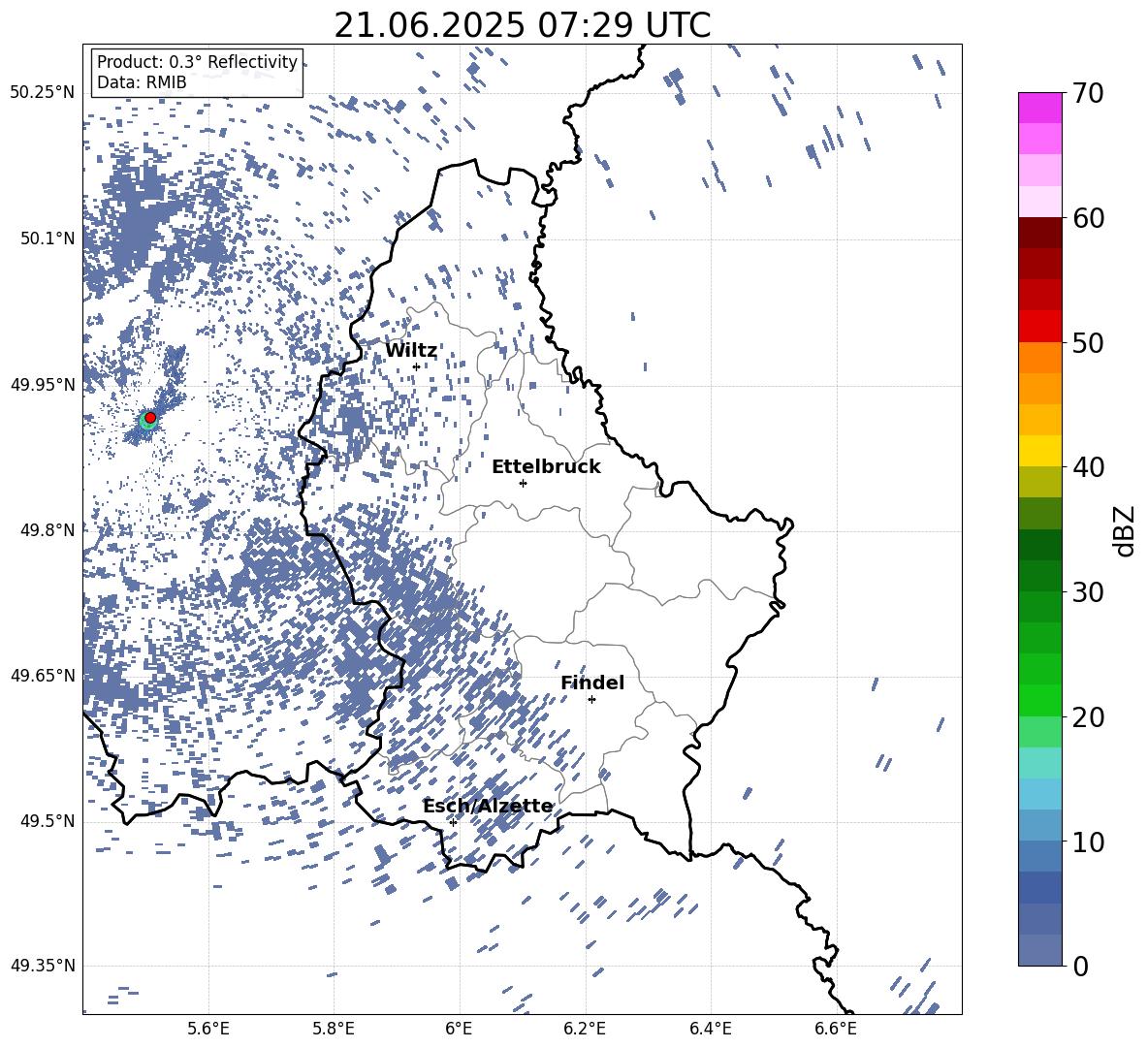Click the grey-blue swatch at bottom of colorbar
This screenshot has height=1048, width=1148.
point(1039,950)
